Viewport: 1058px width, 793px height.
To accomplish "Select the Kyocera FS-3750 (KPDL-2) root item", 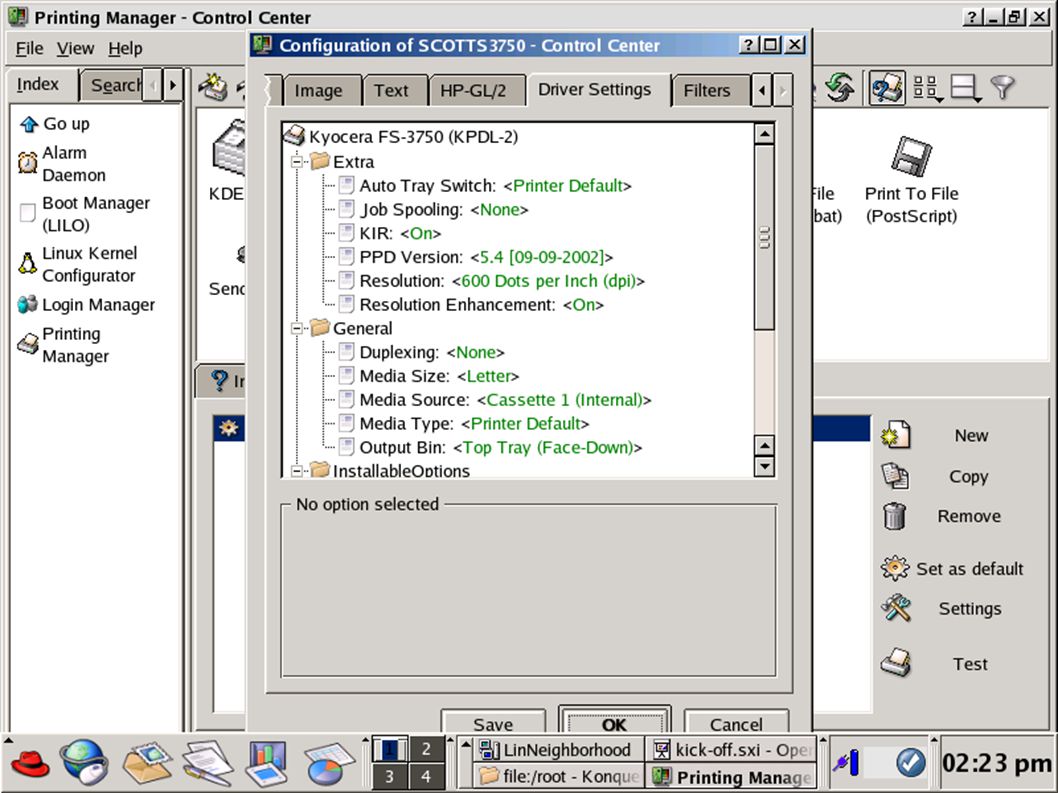I will (x=401, y=136).
